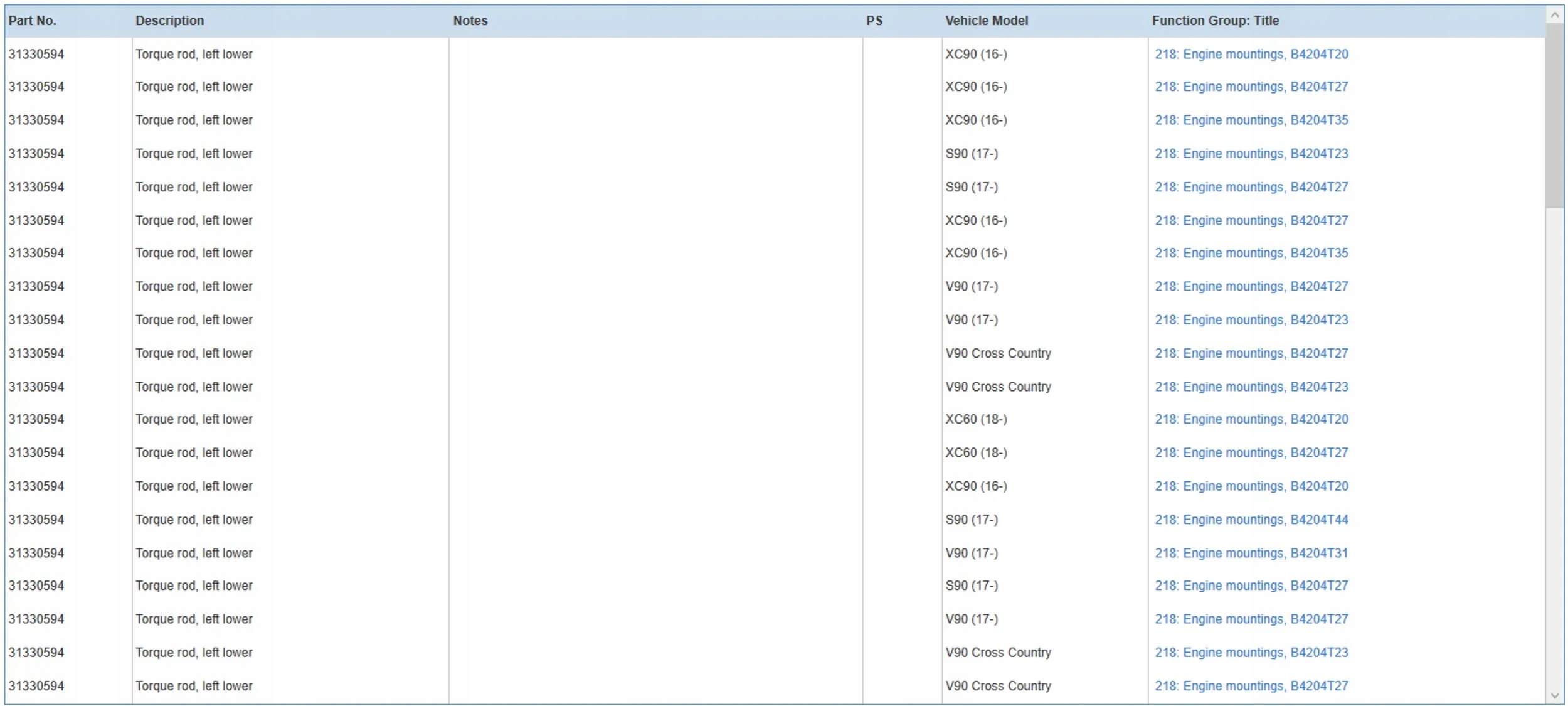Click the scrollbar down arrow
The height and width of the screenshot is (706, 1568).
coord(1554,695)
